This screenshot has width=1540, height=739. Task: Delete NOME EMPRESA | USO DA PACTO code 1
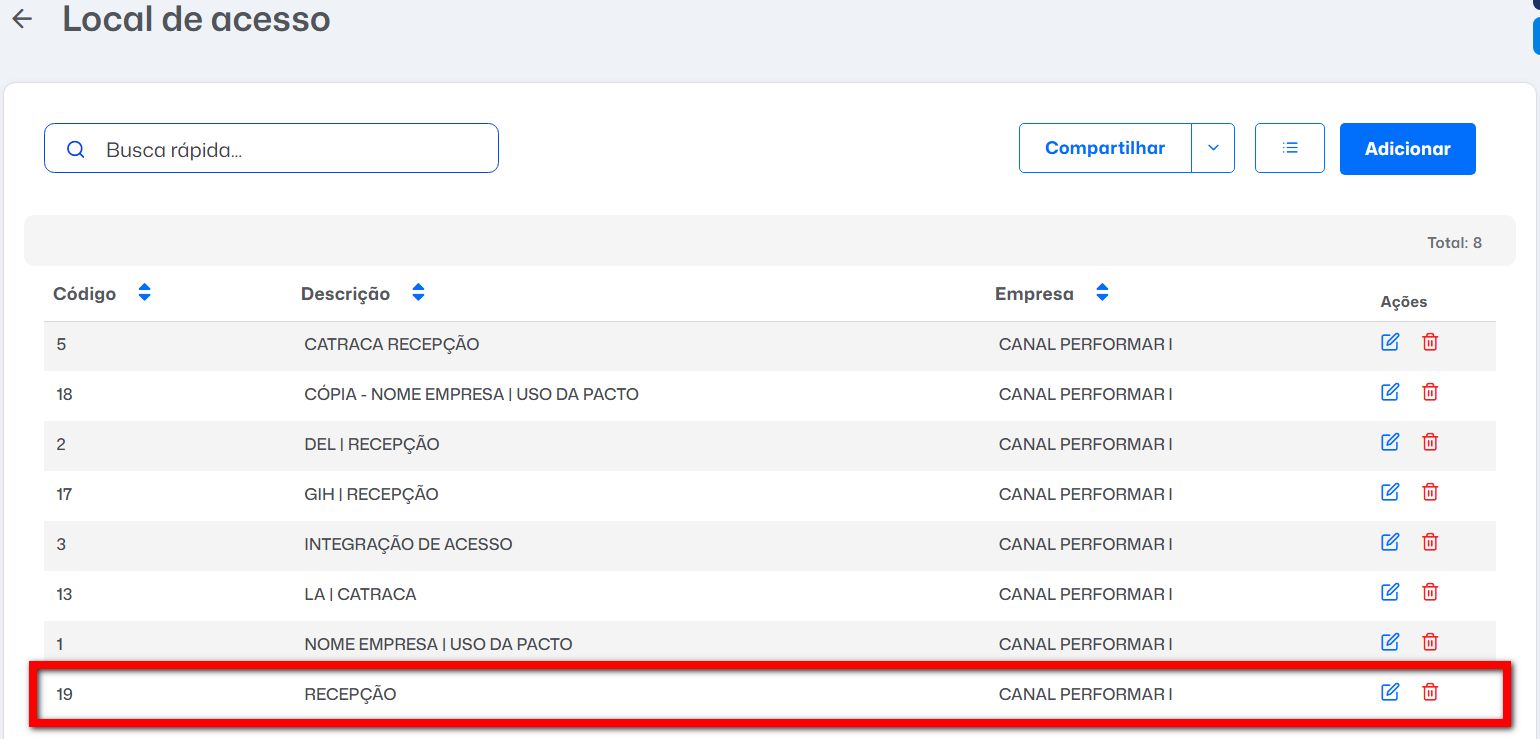click(1430, 642)
